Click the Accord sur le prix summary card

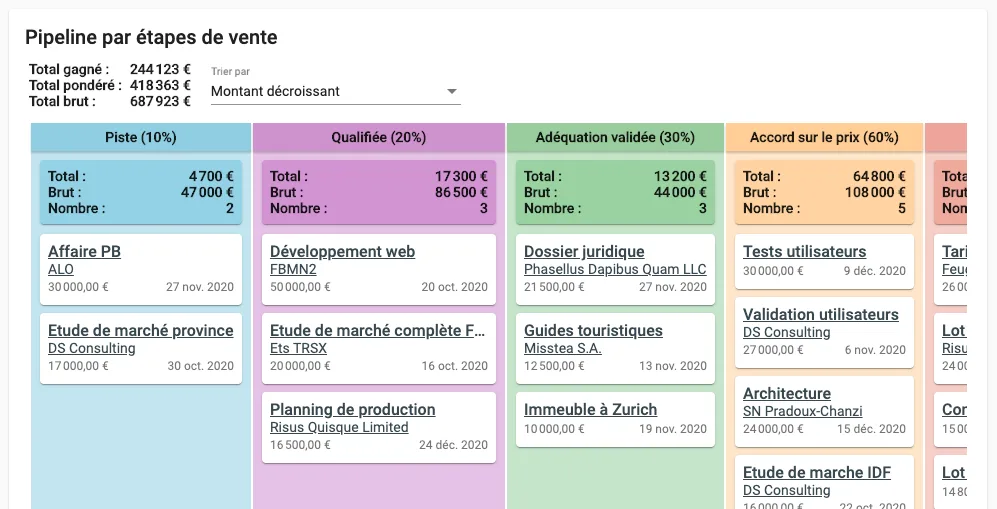tap(824, 192)
